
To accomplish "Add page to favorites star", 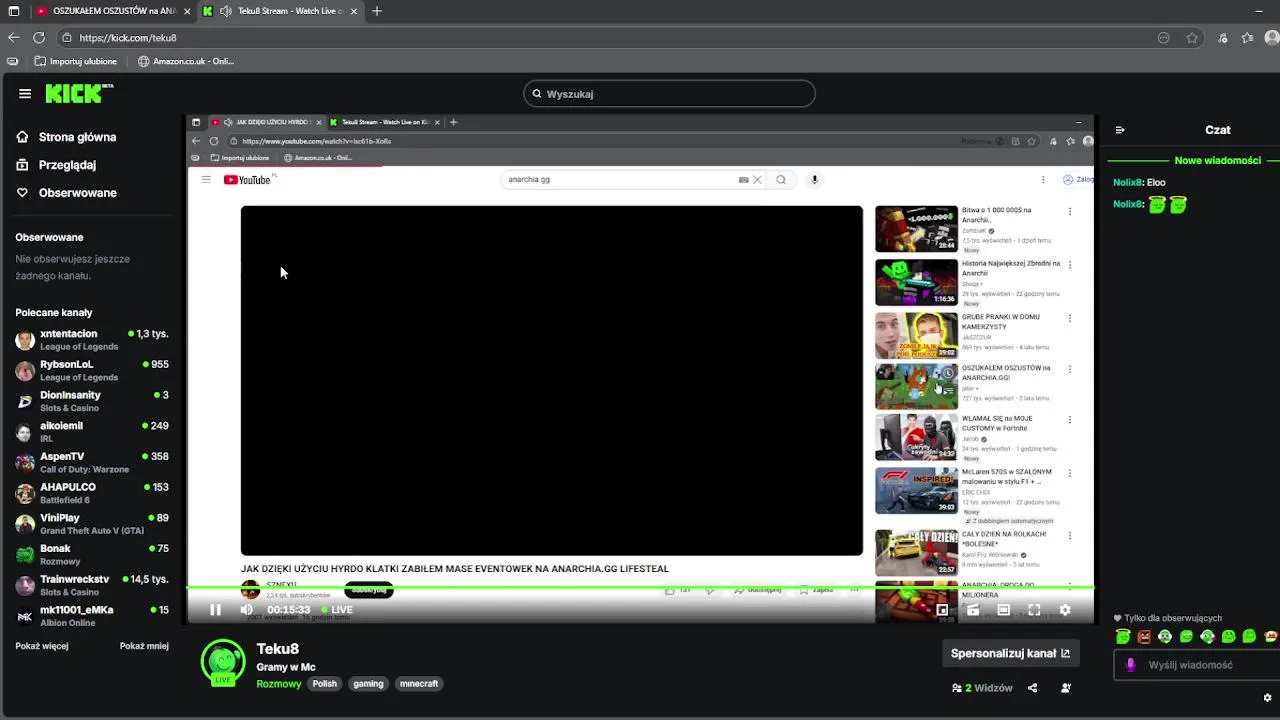I will pos(1192,37).
